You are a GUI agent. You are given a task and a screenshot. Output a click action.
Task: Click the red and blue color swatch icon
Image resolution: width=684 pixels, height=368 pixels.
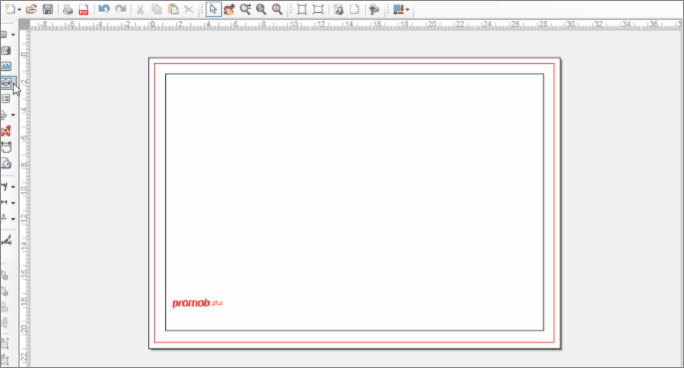tap(398, 9)
